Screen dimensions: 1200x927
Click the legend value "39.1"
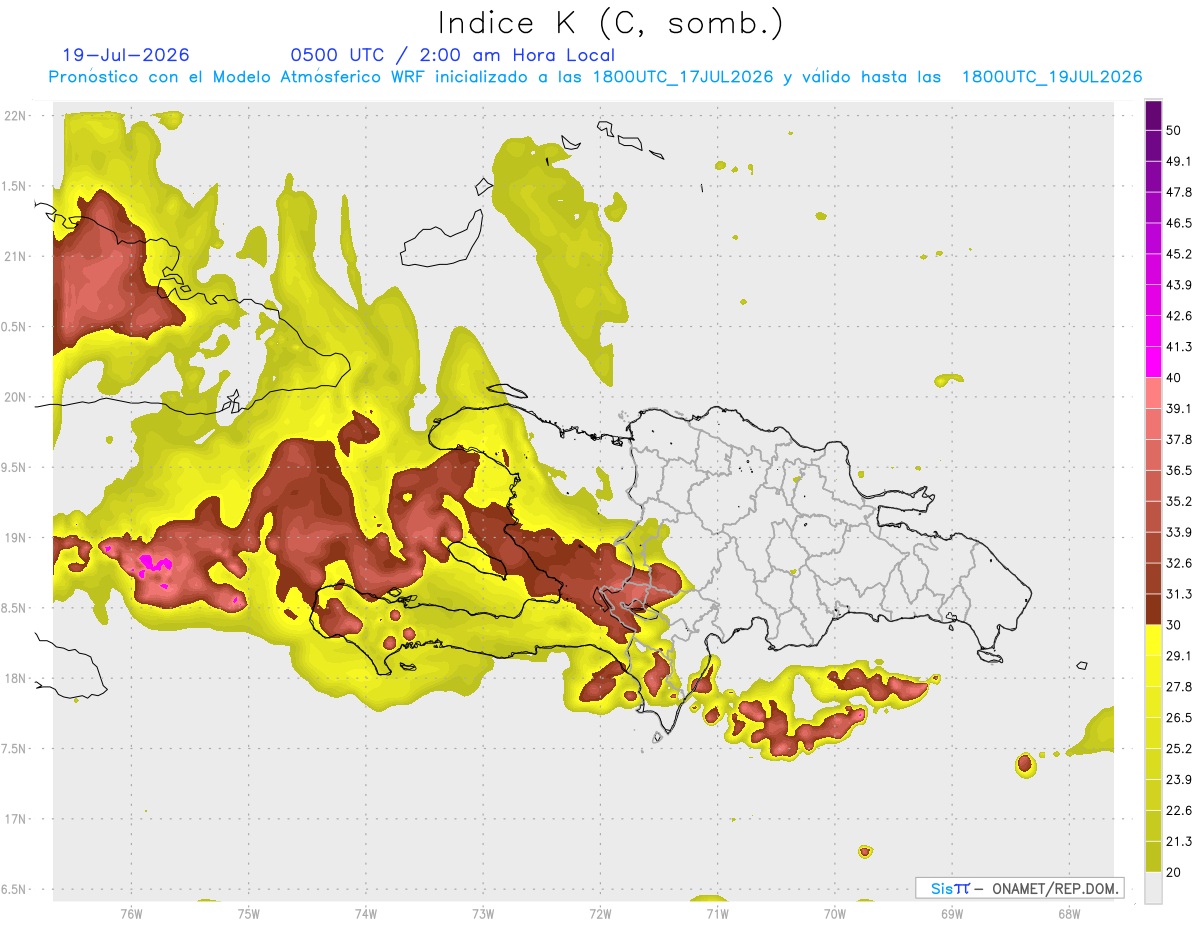(x=1179, y=409)
